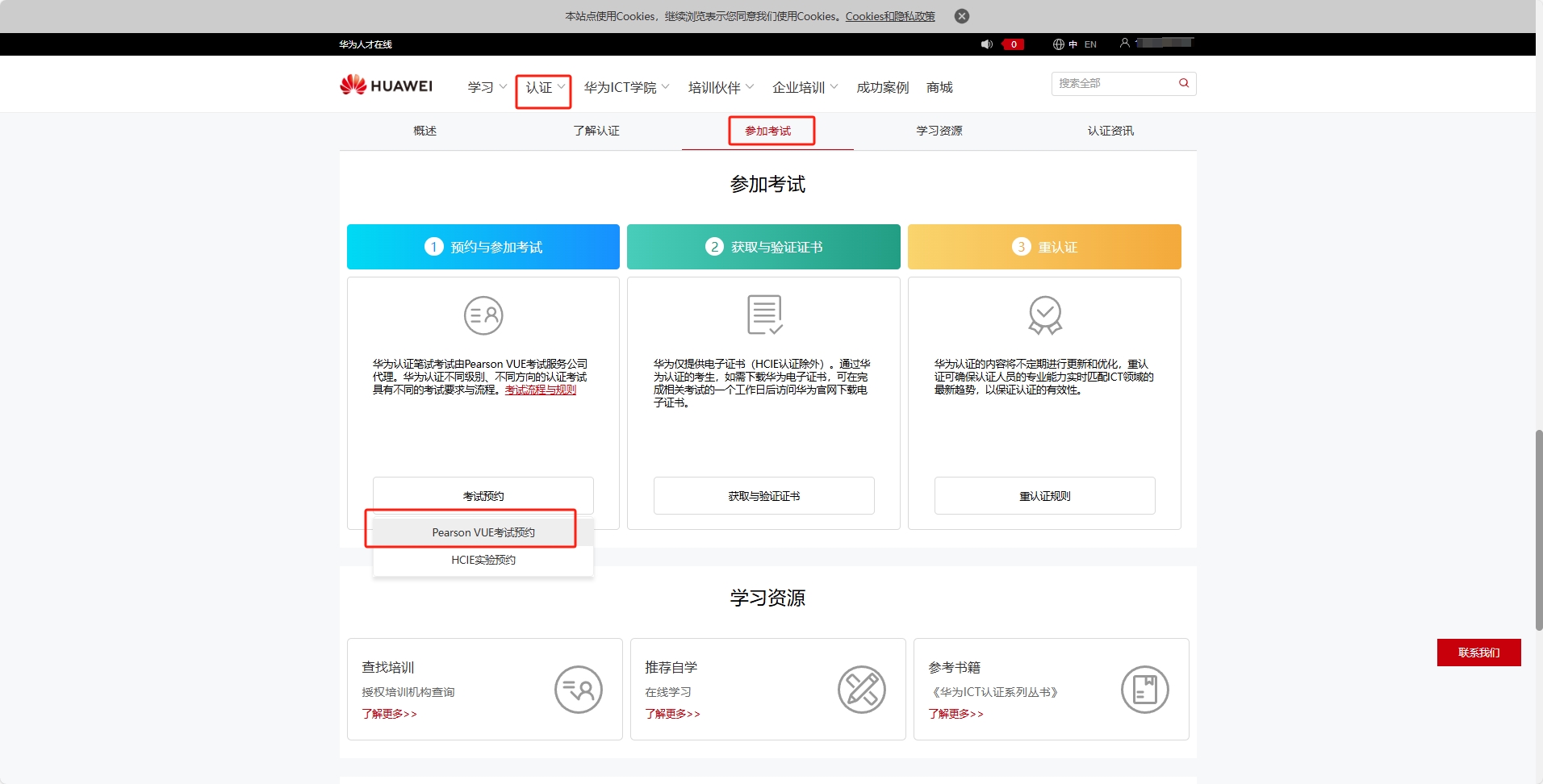The height and width of the screenshot is (784, 1543).
Task: Click the certificate document icon
Action: tap(764, 315)
